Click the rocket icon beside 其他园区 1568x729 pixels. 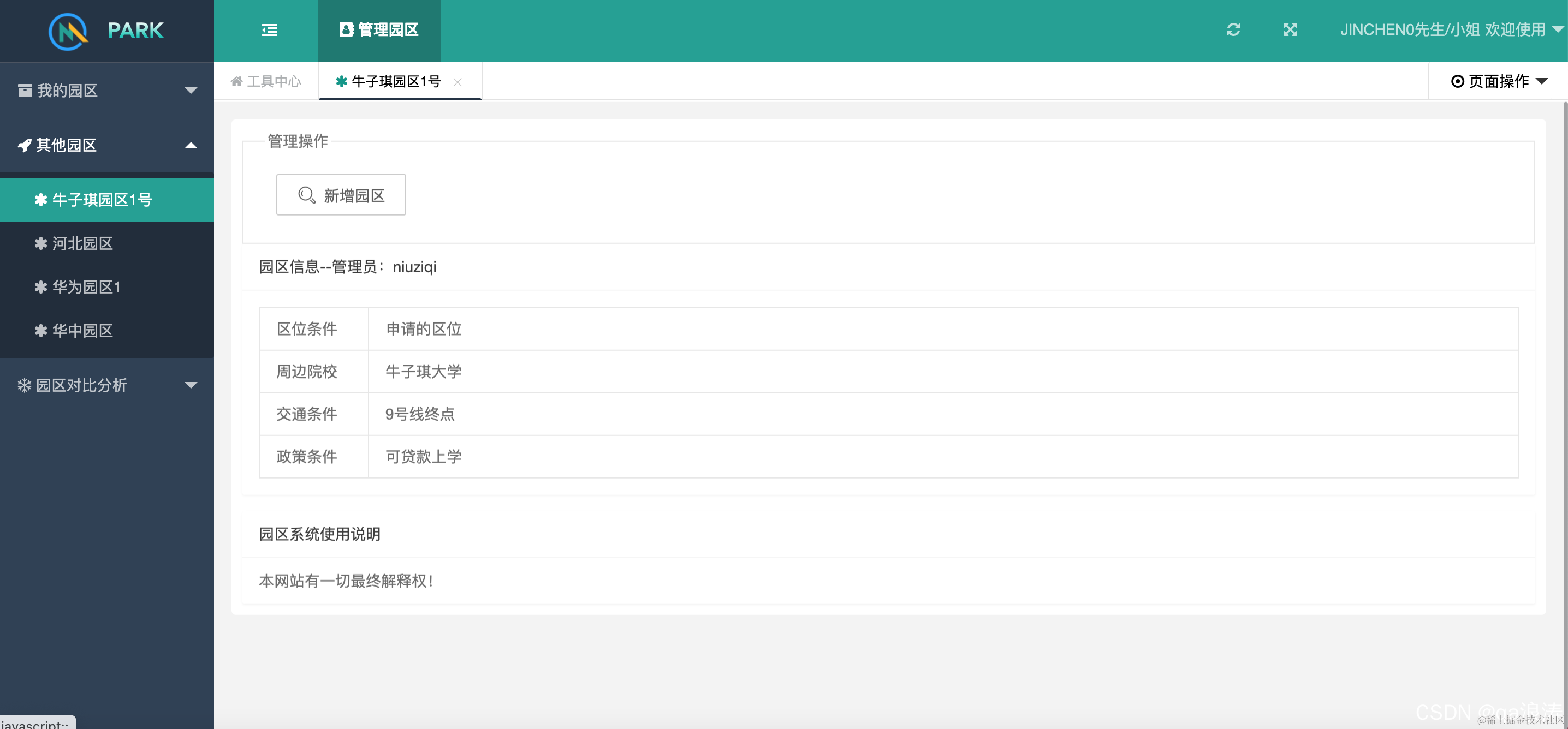click(x=25, y=146)
